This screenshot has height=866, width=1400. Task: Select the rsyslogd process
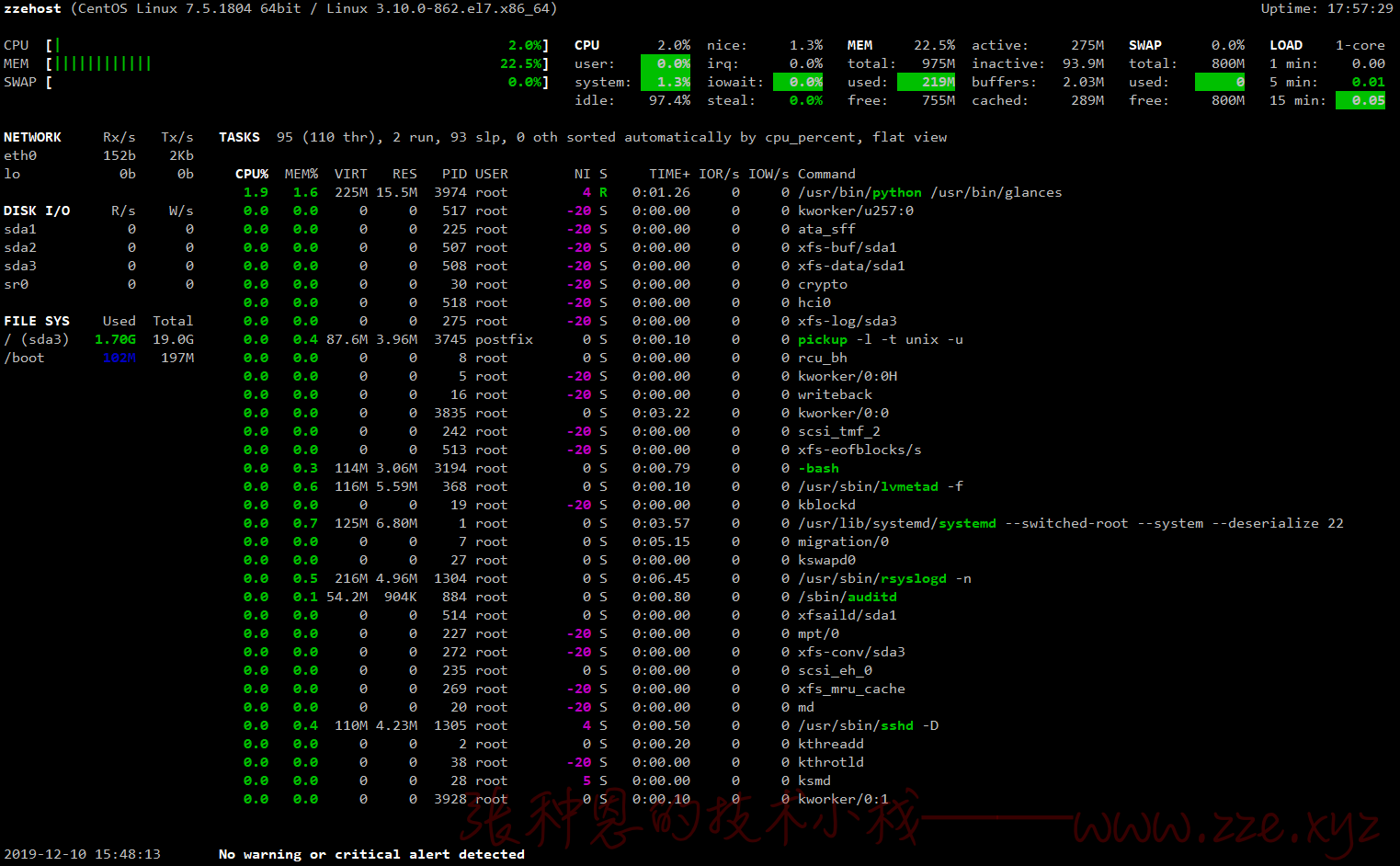click(x=608, y=578)
